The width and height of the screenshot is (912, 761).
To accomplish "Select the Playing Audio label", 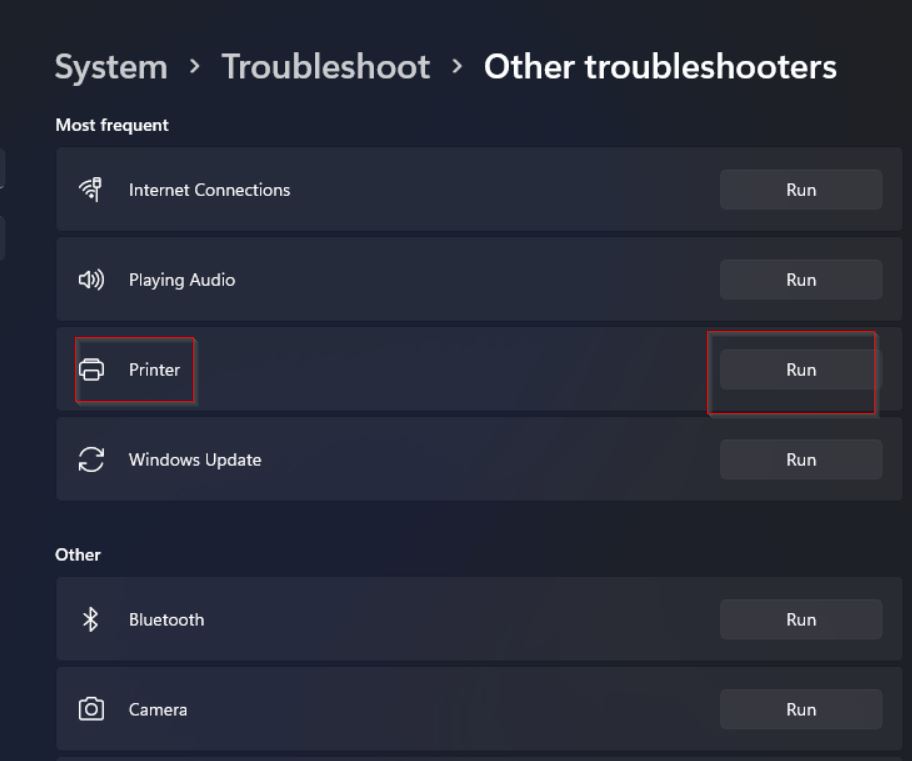I will point(182,280).
